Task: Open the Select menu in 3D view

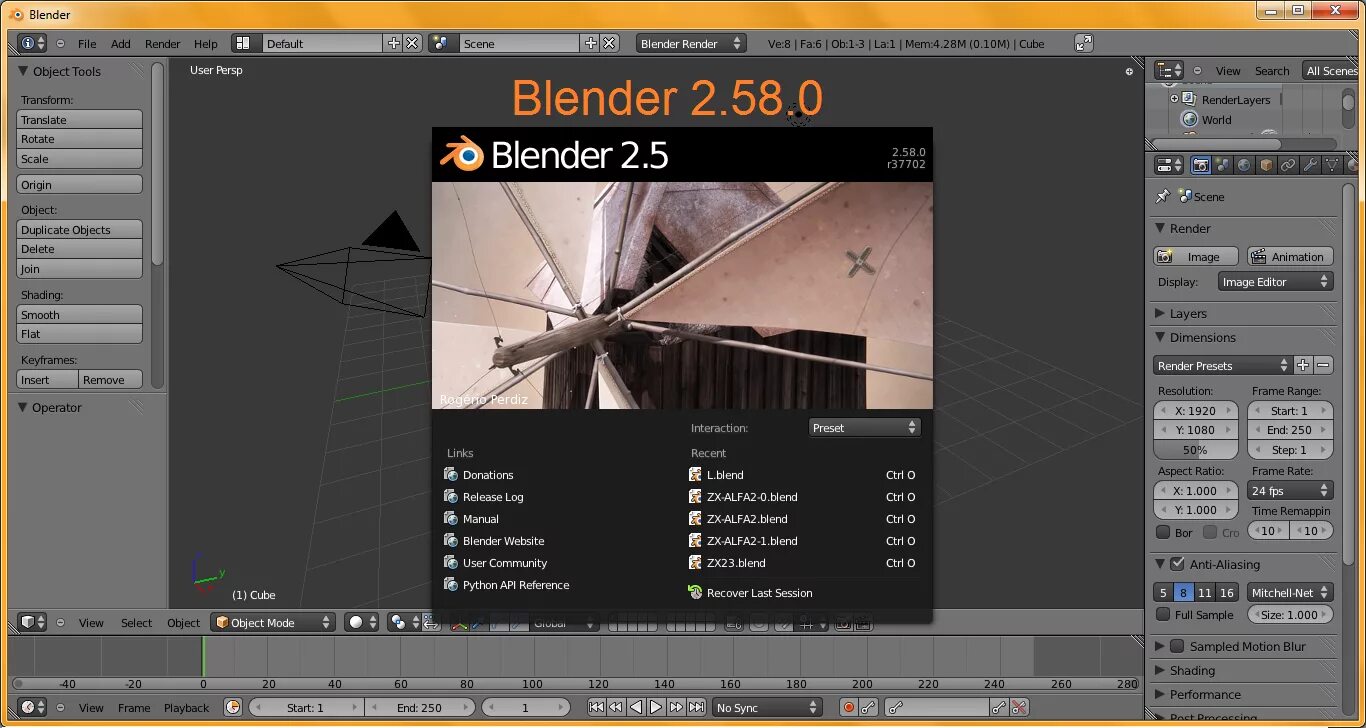Action: point(137,623)
